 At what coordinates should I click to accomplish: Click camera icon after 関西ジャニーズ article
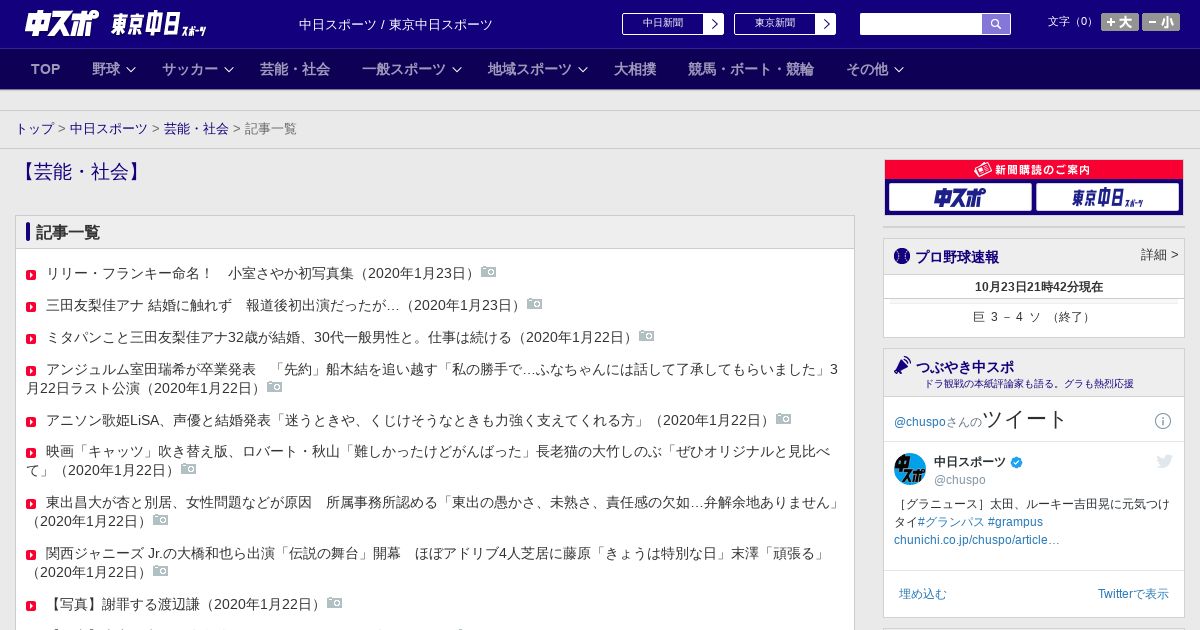click(x=161, y=571)
